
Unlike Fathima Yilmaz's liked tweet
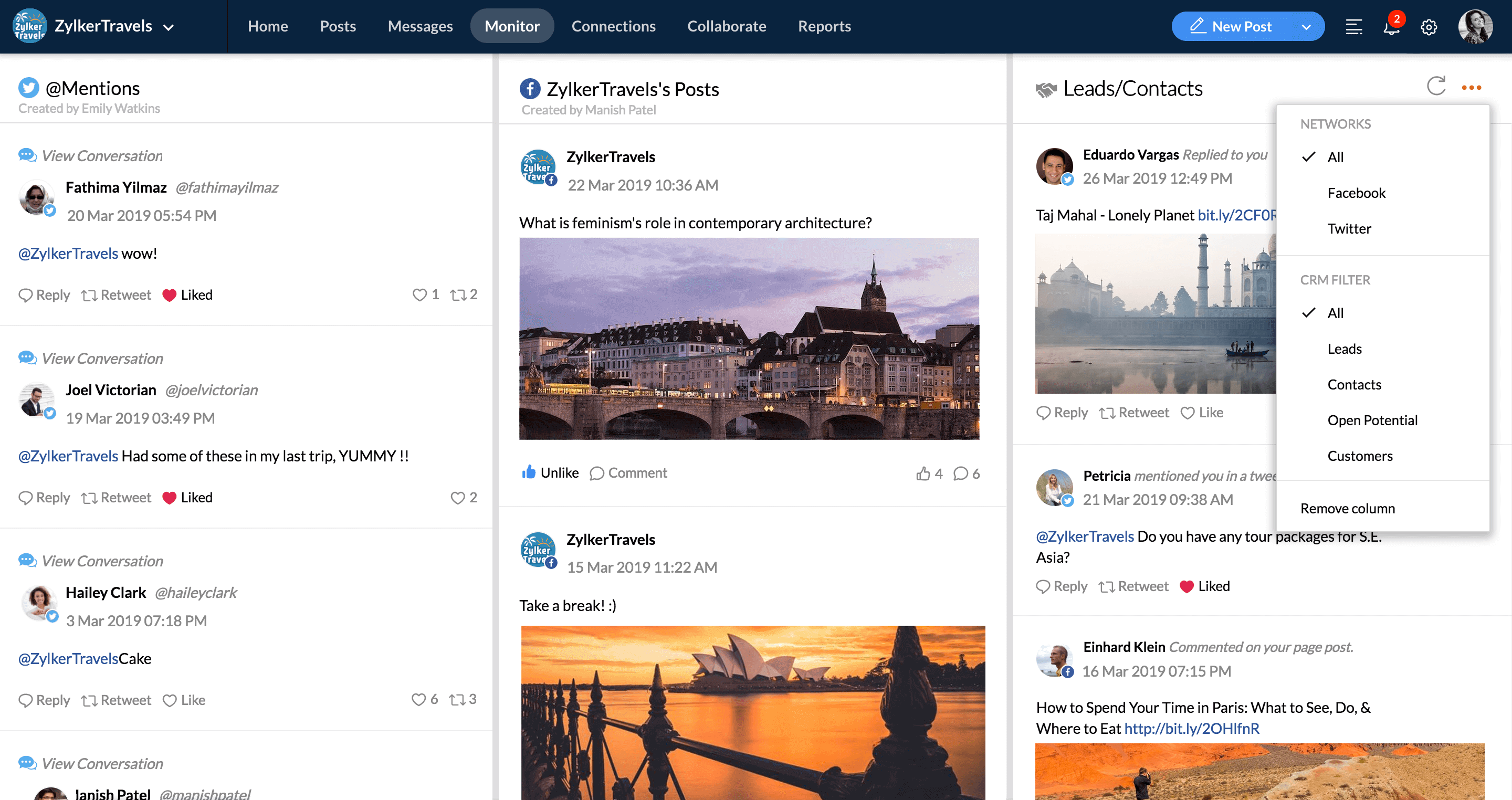coord(187,294)
